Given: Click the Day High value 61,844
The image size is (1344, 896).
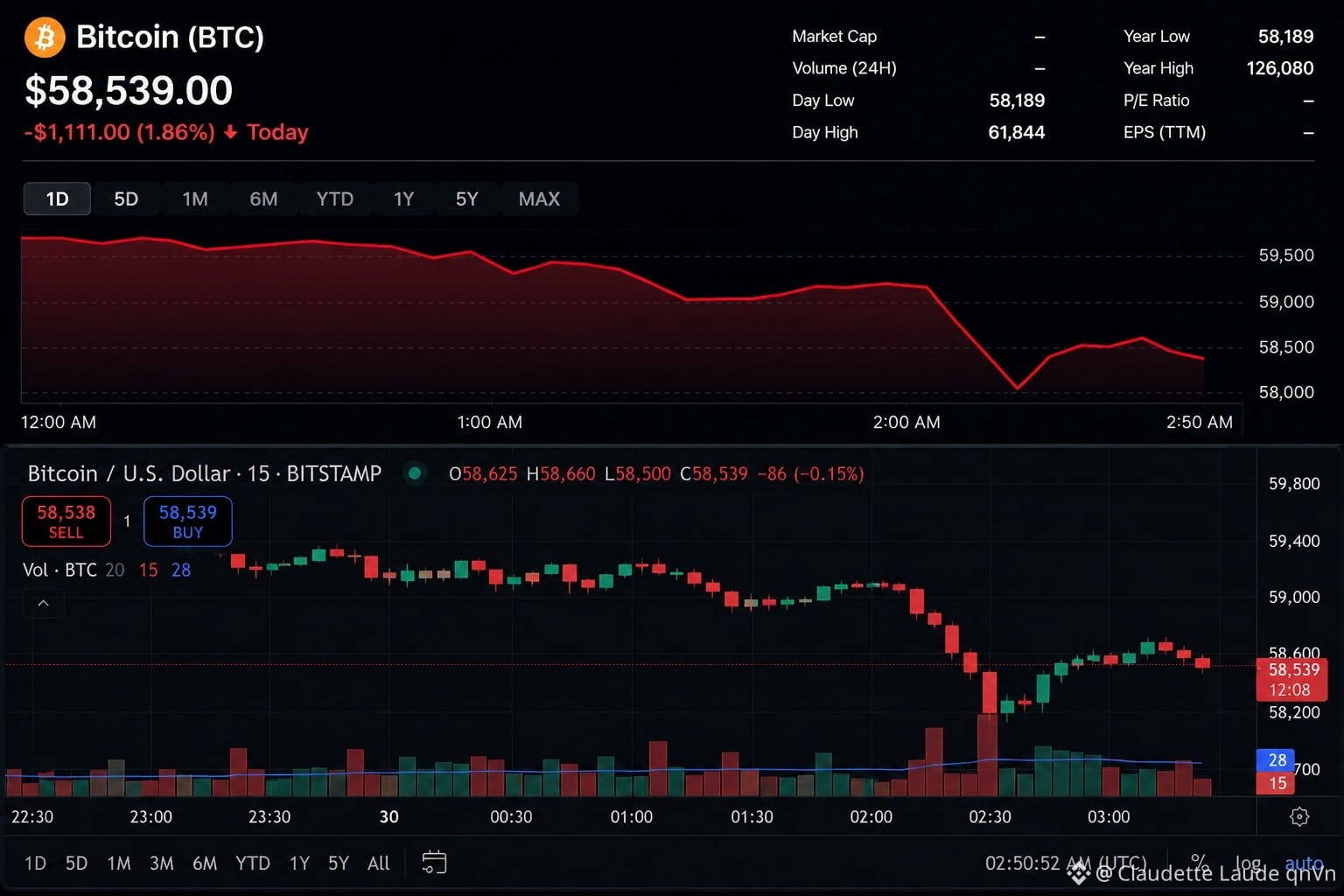Looking at the screenshot, I should (x=1016, y=132).
